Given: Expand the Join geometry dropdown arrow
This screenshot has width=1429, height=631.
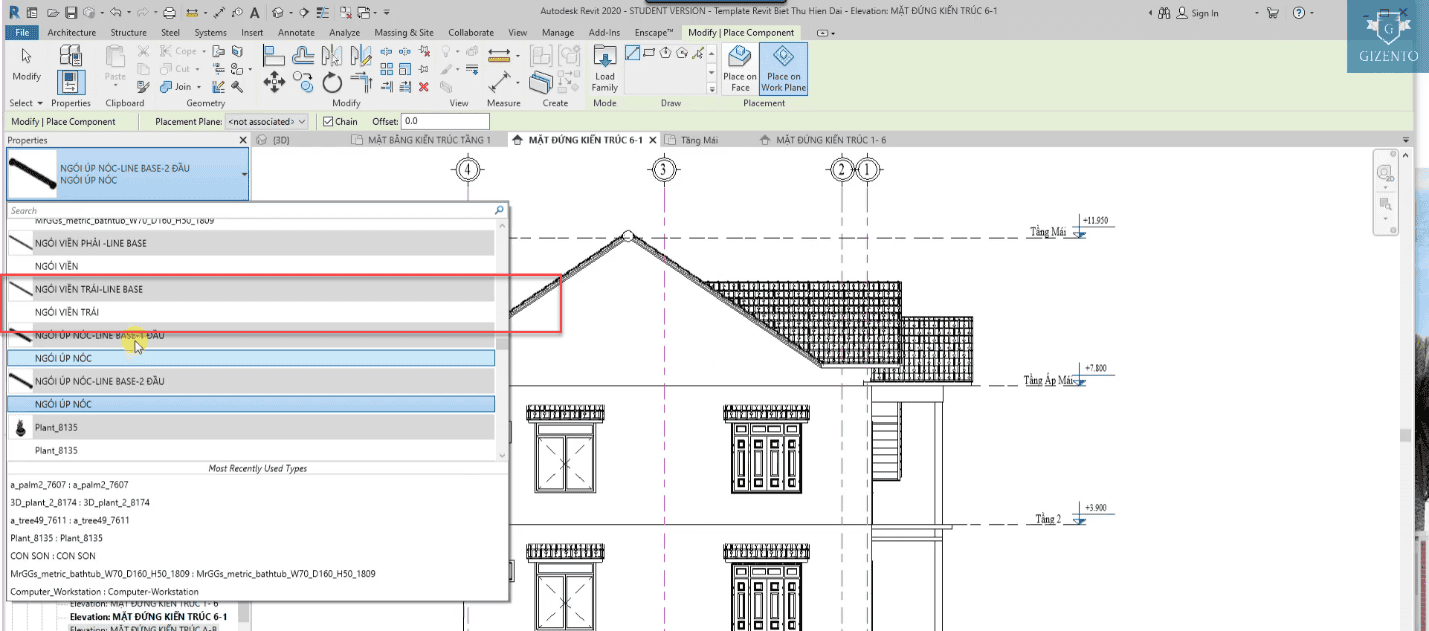Looking at the screenshot, I should point(198,86).
